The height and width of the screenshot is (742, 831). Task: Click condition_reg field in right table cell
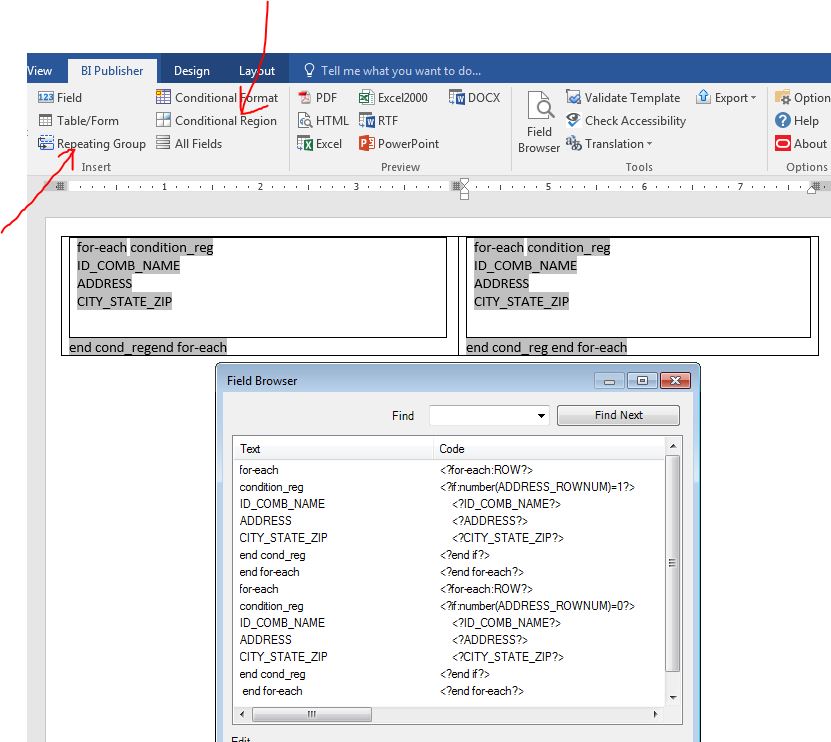coord(569,248)
